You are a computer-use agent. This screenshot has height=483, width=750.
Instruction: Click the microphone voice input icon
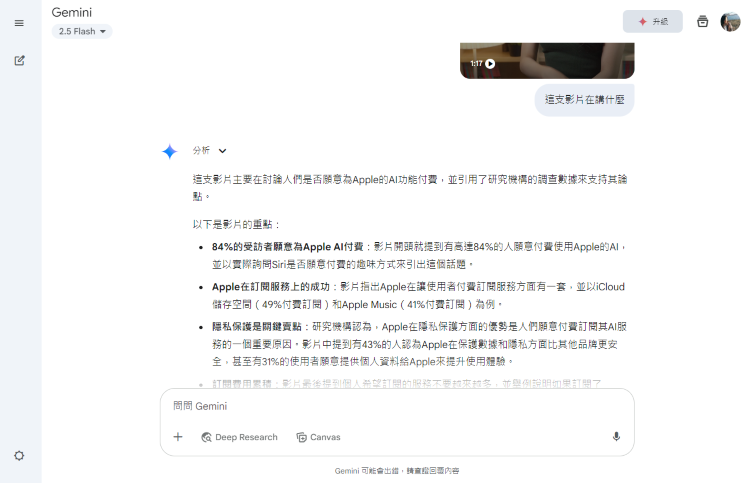click(616, 437)
